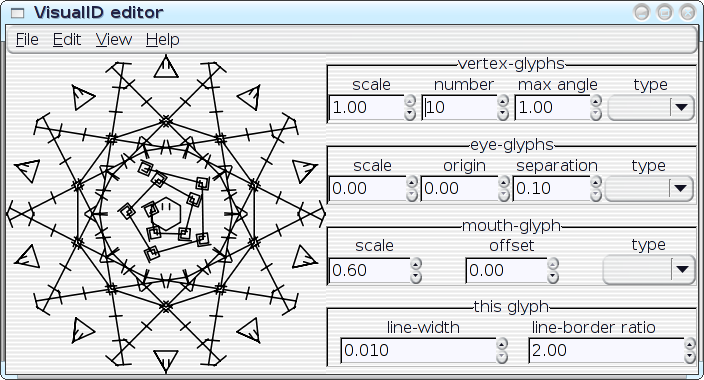Open the File menu
Image resolution: width=704 pixels, height=380 pixels.
point(27,40)
